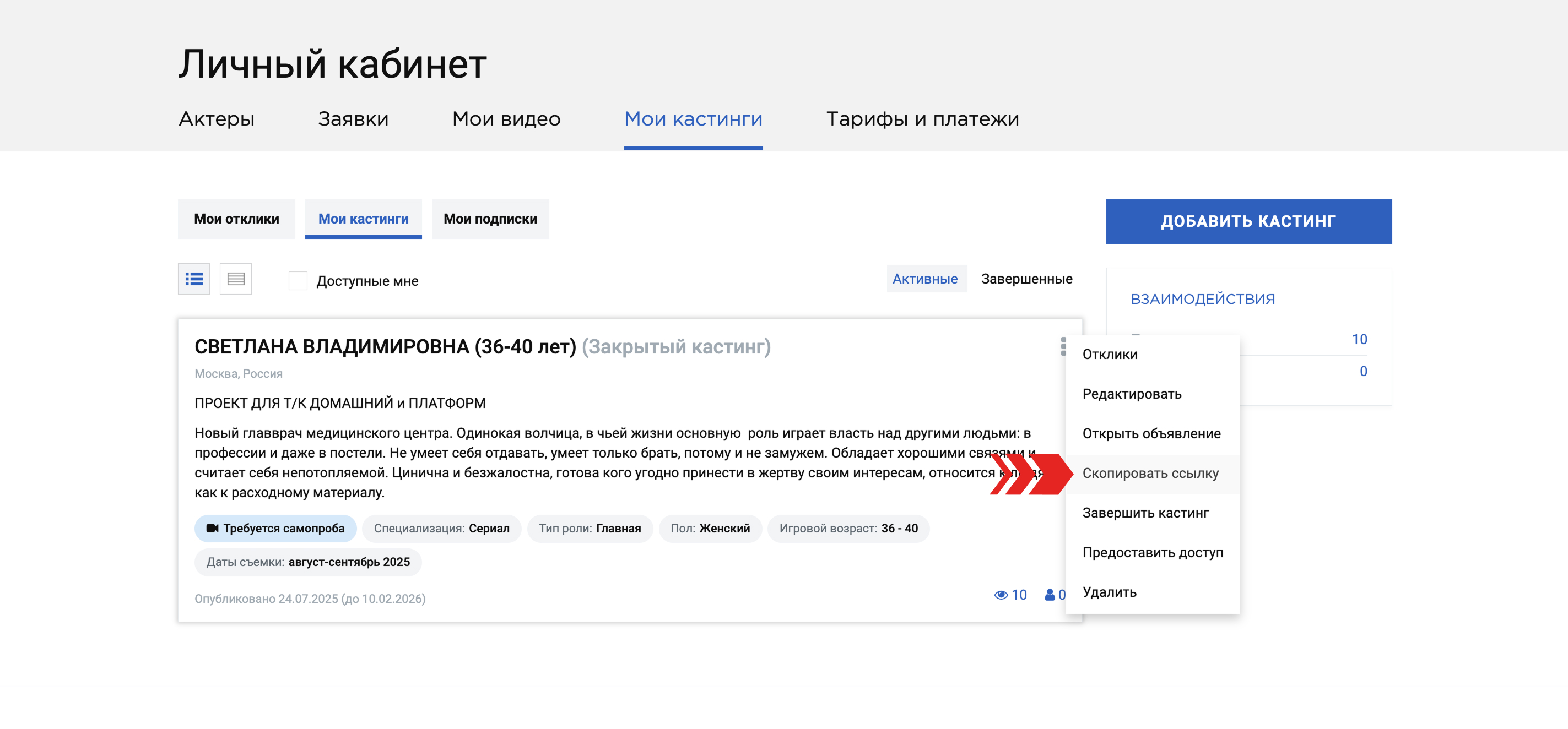Show 'Завершенные' castings filter

[1026, 279]
